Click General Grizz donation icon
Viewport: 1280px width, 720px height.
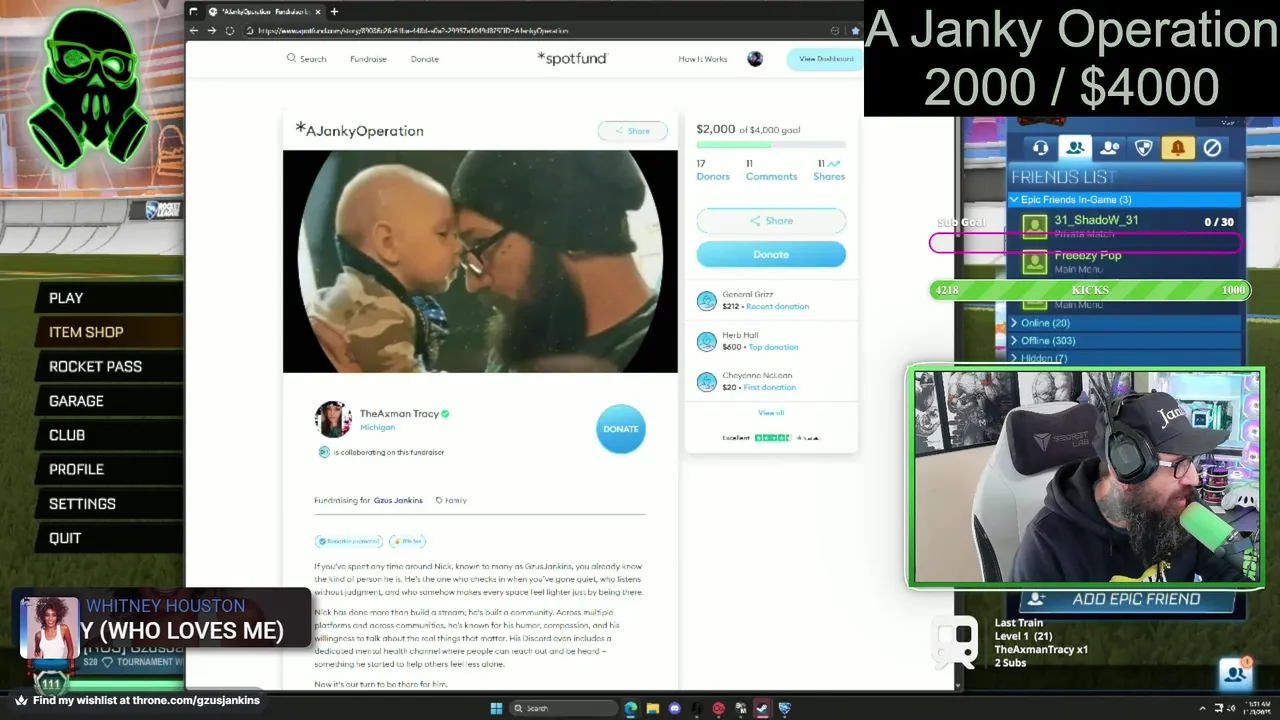pos(707,300)
